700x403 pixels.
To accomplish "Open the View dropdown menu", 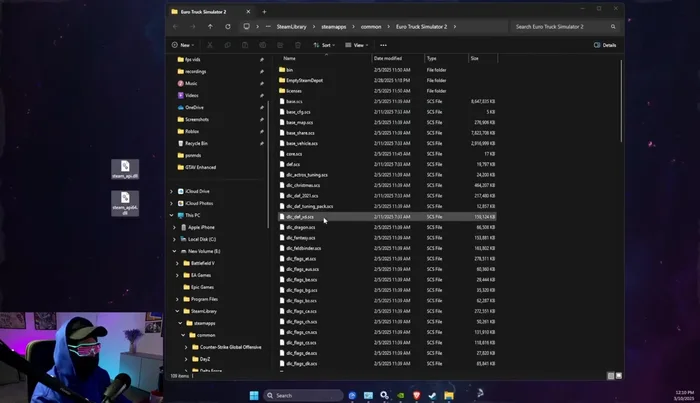I will 357,45.
